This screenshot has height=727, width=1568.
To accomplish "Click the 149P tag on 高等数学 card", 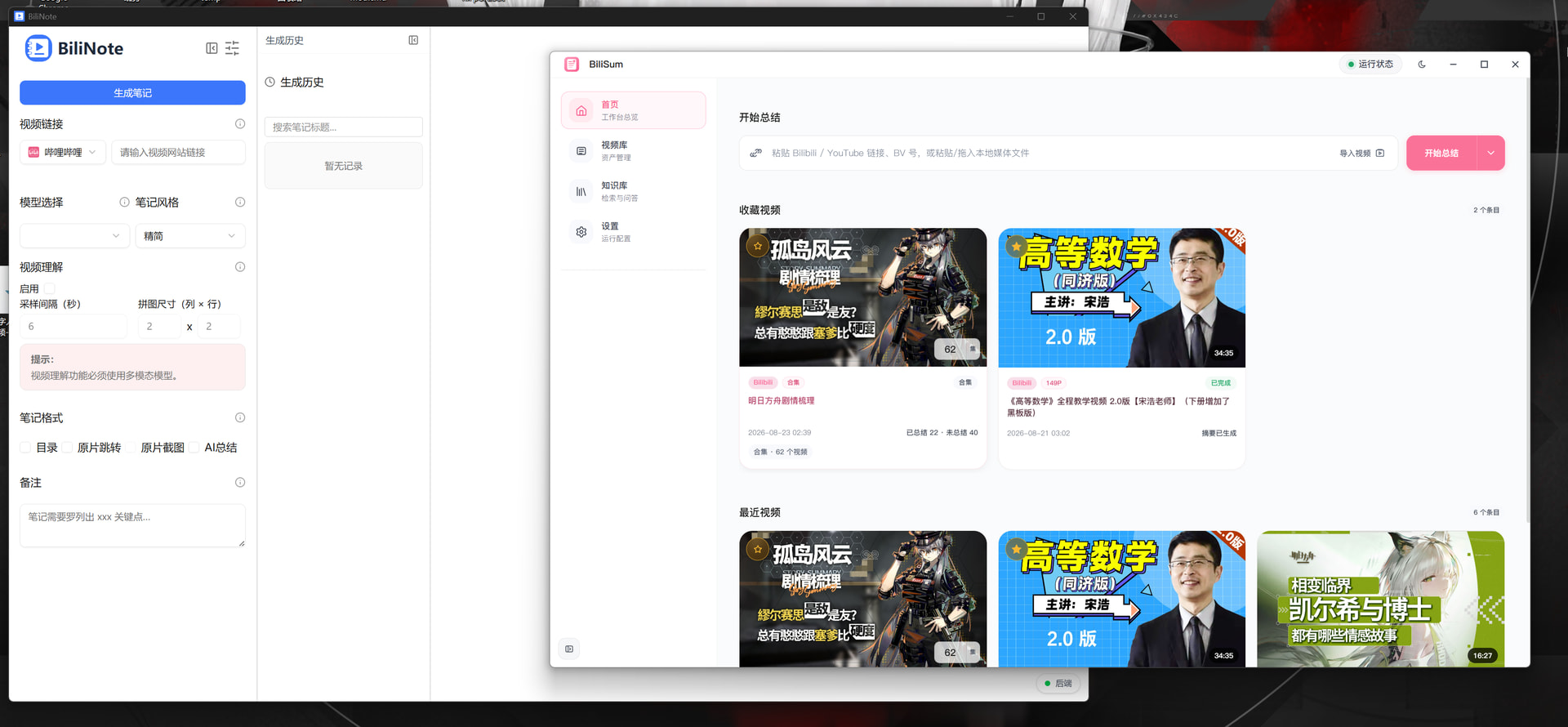I will [1054, 383].
